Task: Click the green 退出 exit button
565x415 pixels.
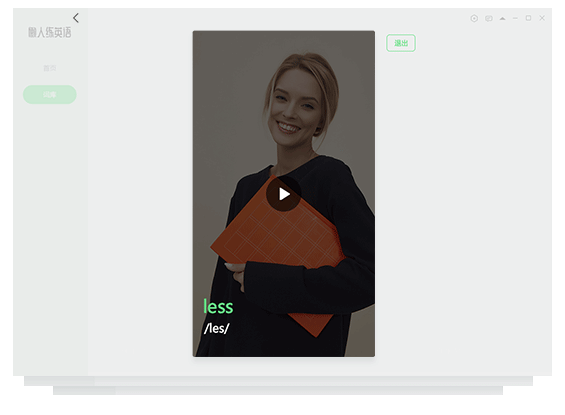Action: tap(401, 43)
